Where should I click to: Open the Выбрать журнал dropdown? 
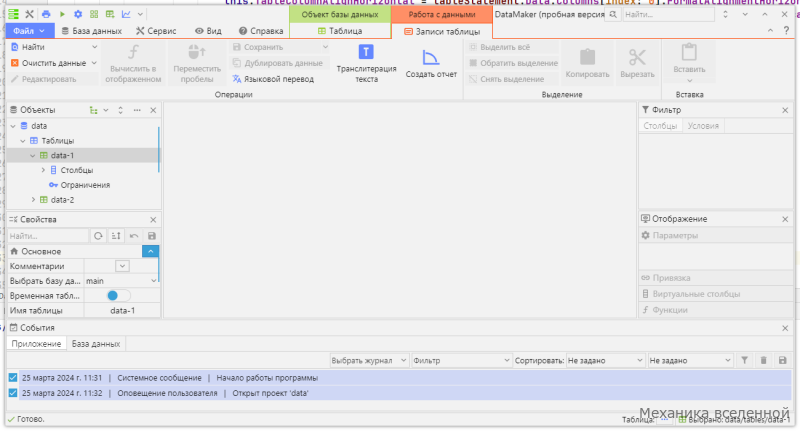(x=368, y=361)
